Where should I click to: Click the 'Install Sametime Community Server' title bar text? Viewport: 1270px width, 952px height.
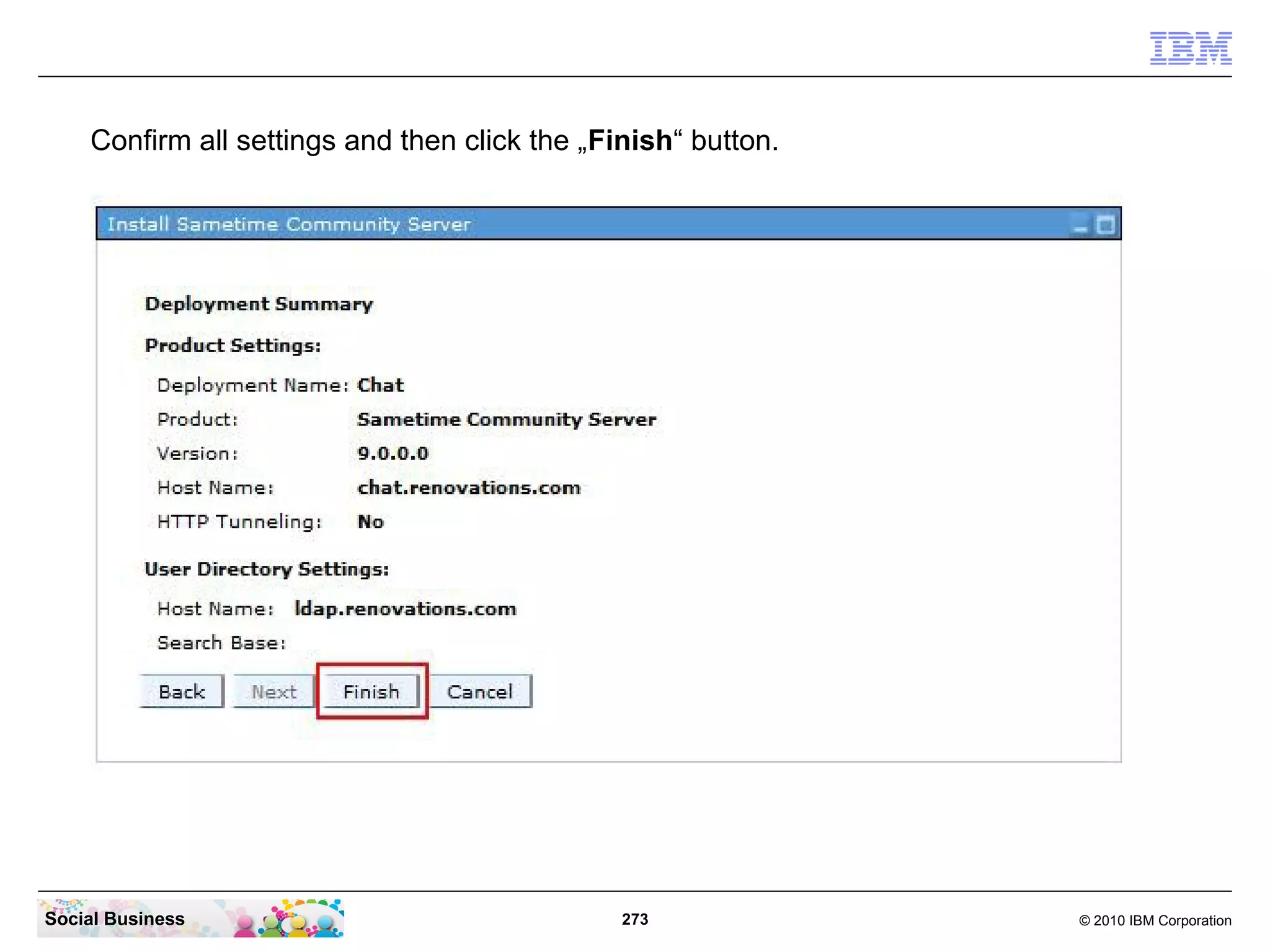[x=289, y=224]
